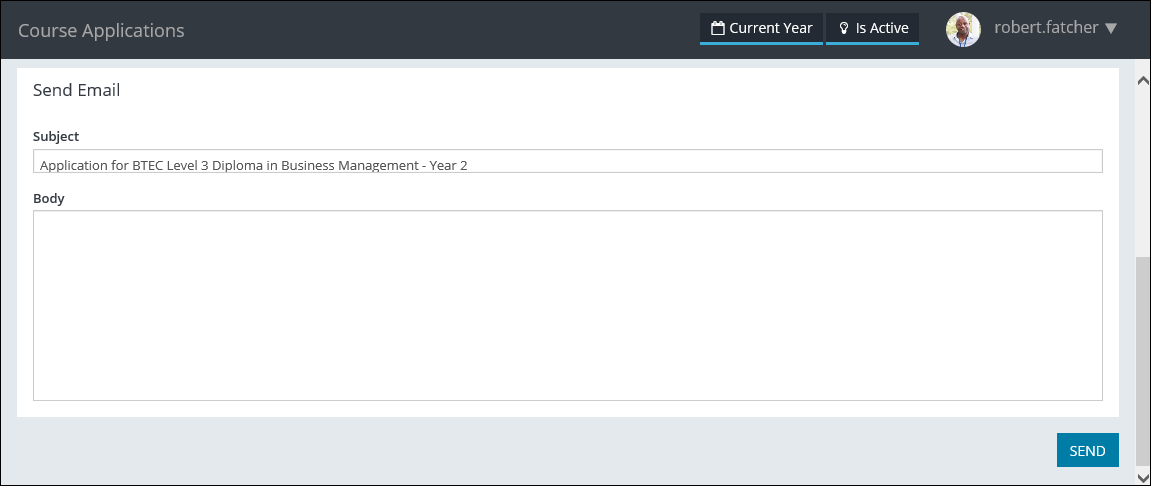Click the word "Application" in the Subject field
Screen dimensions: 1151x486
74,165
